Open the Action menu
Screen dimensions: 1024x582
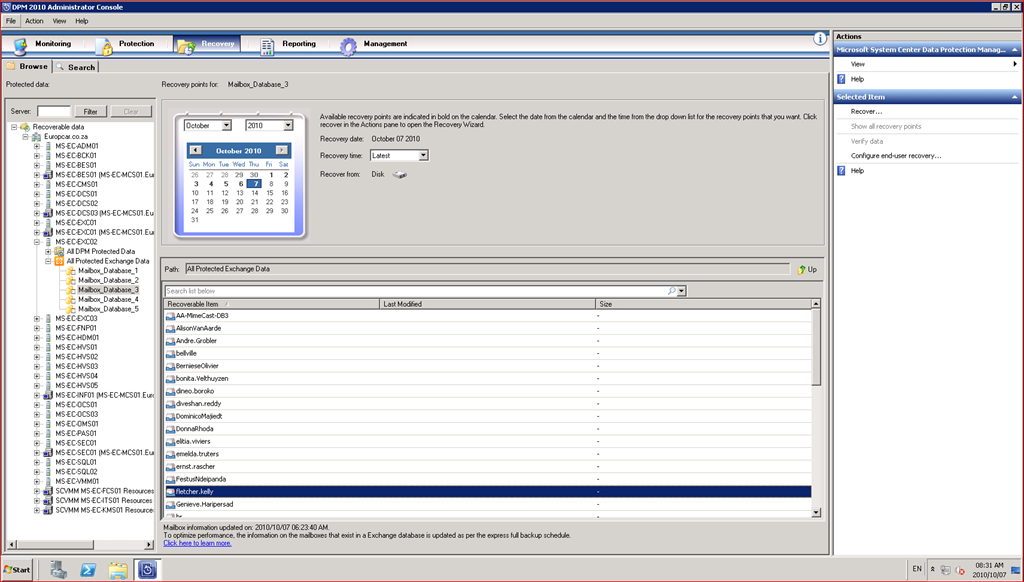[x=34, y=20]
